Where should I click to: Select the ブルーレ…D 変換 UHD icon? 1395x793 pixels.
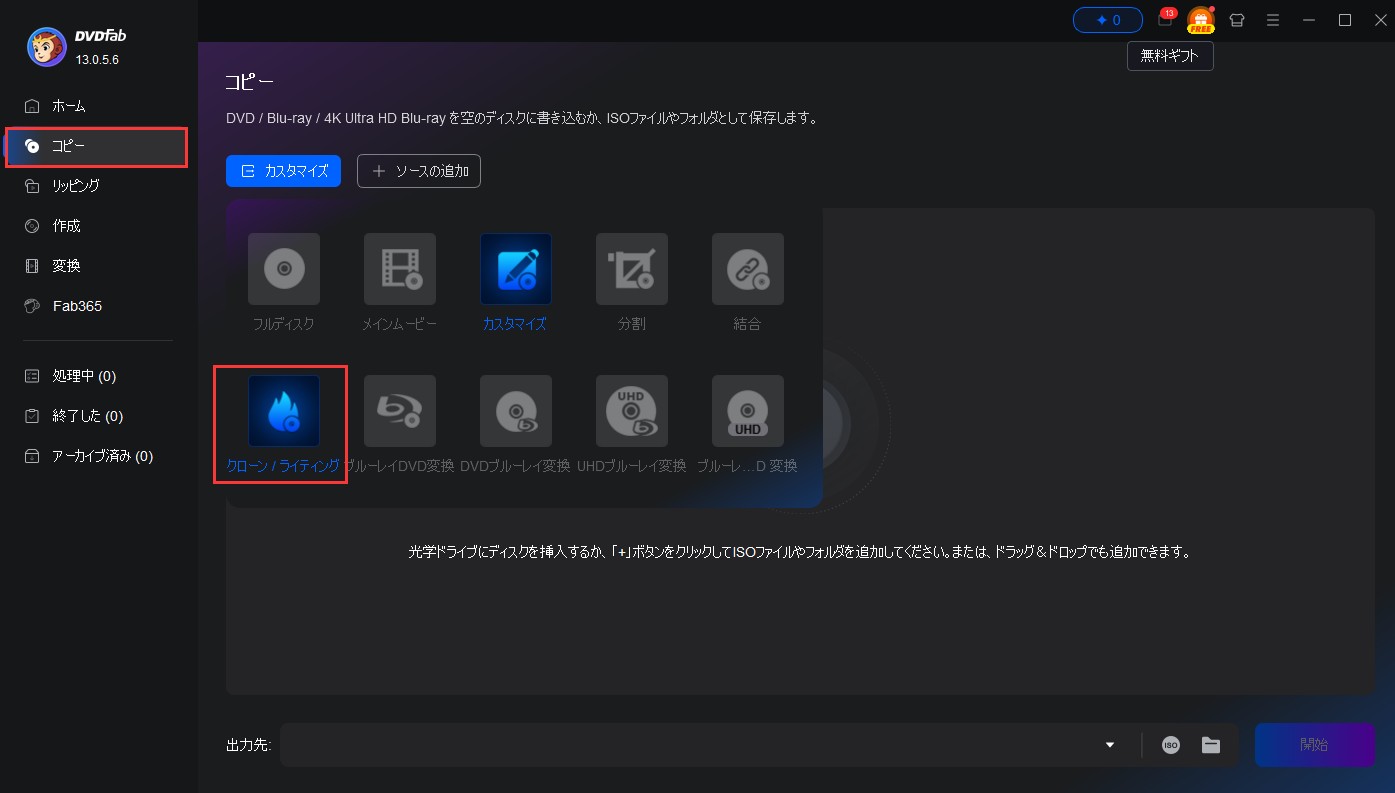pos(748,411)
